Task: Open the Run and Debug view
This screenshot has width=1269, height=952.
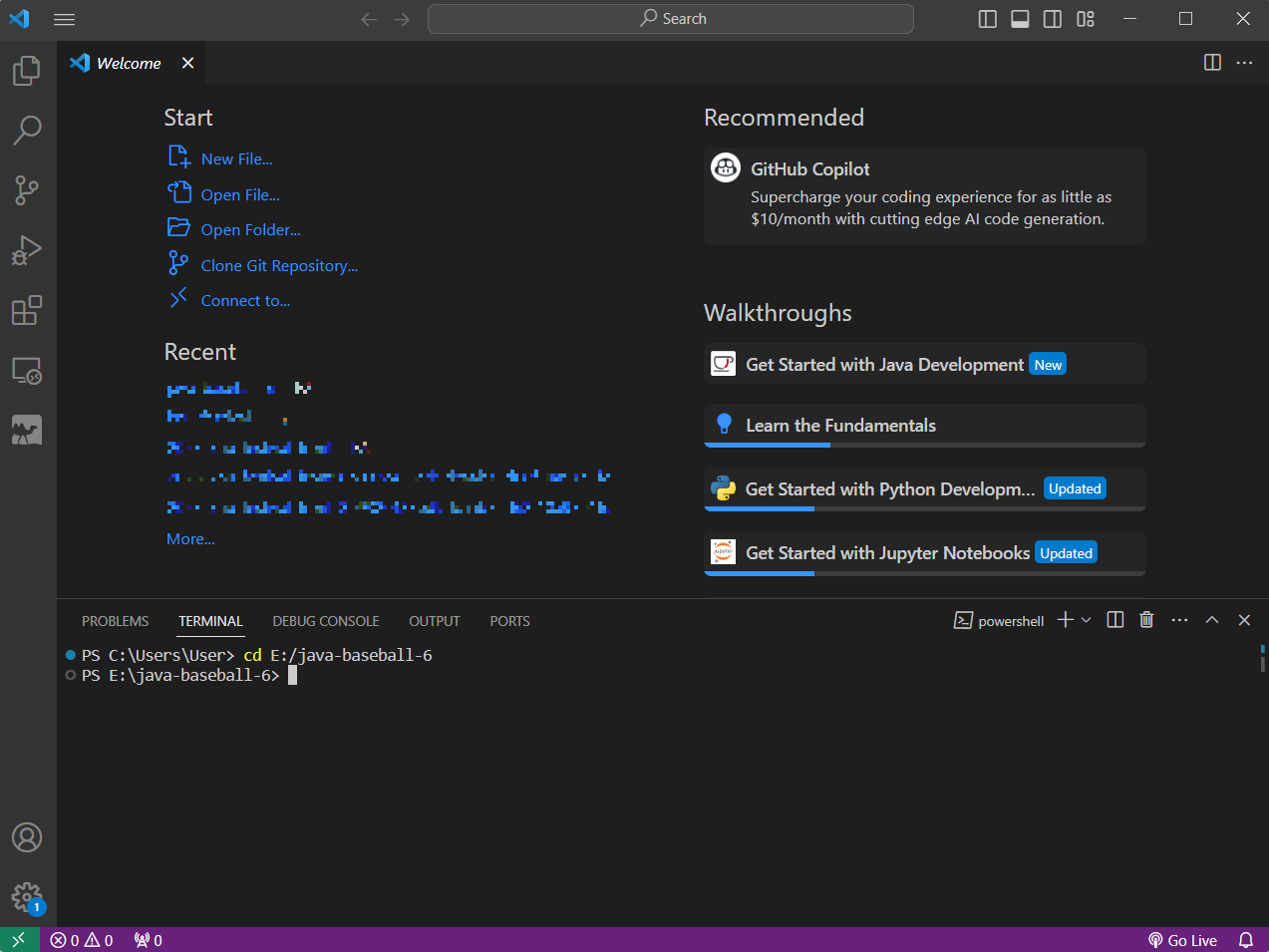Action: pos(27,249)
